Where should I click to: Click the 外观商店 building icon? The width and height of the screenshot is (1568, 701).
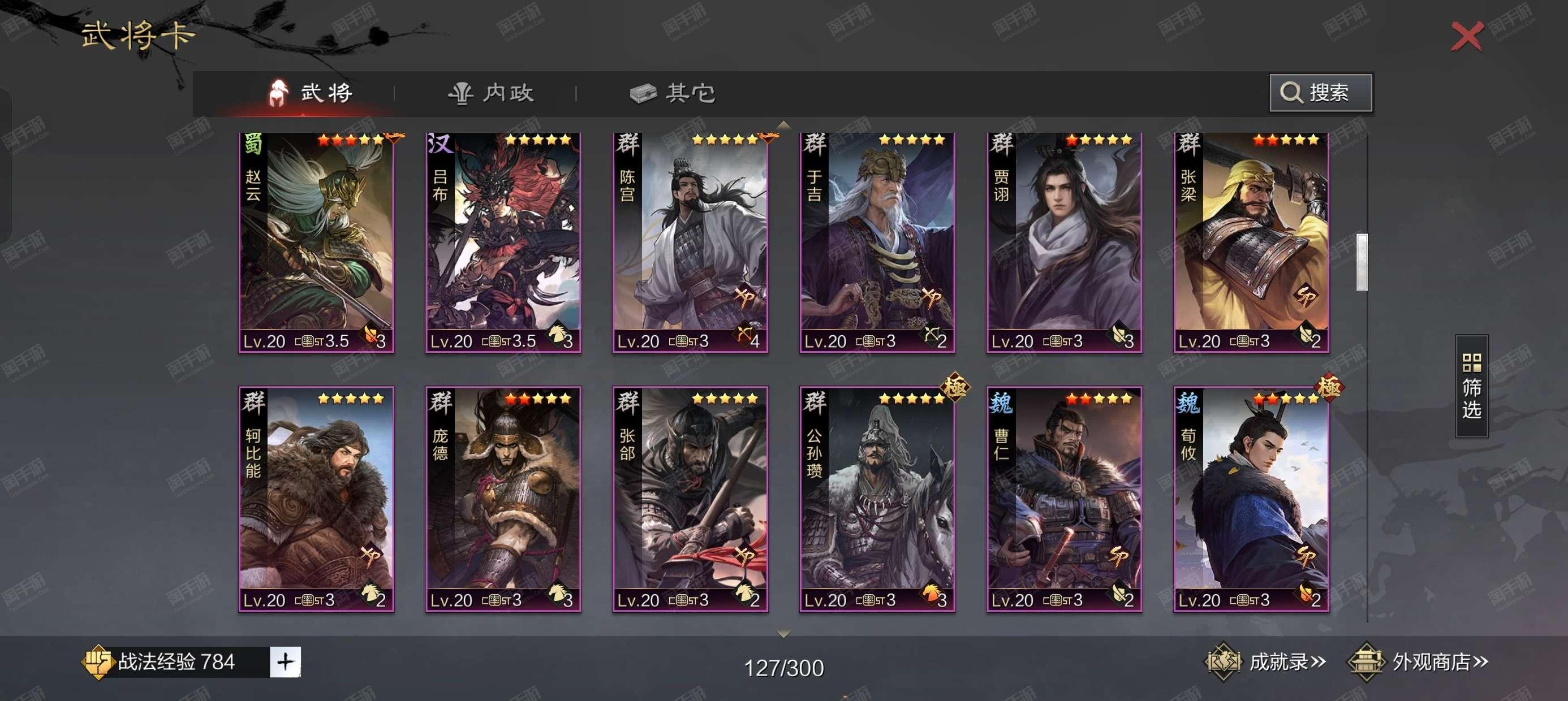tap(1366, 661)
